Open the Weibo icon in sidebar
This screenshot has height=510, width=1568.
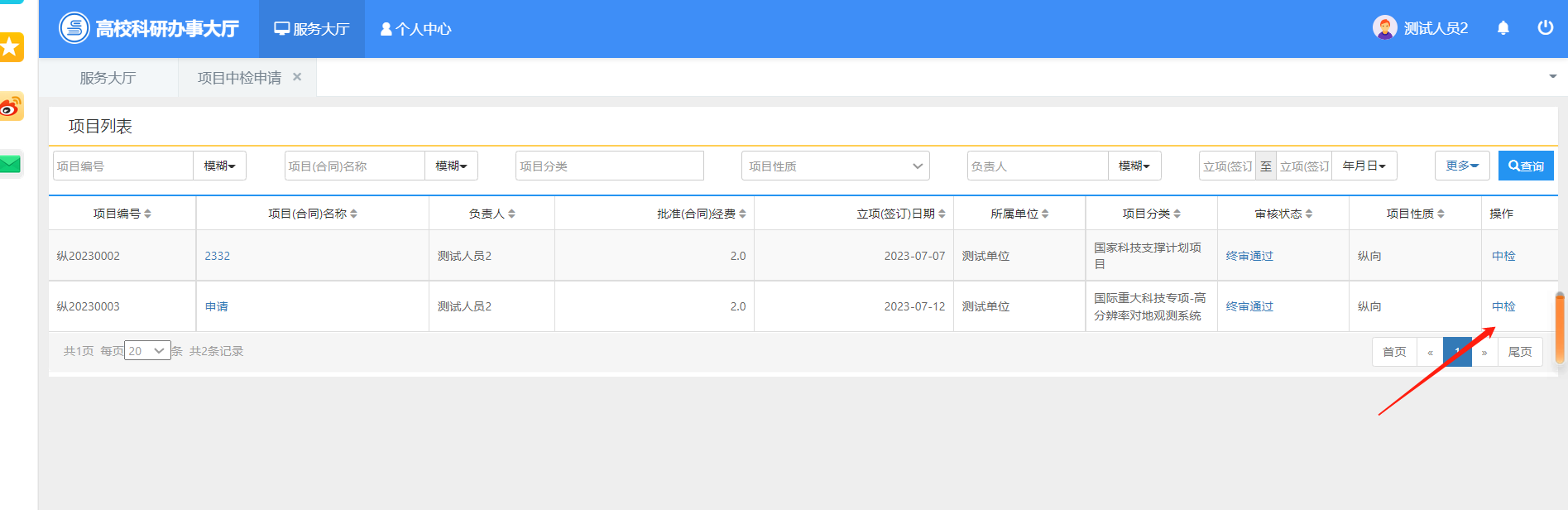click(11, 107)
